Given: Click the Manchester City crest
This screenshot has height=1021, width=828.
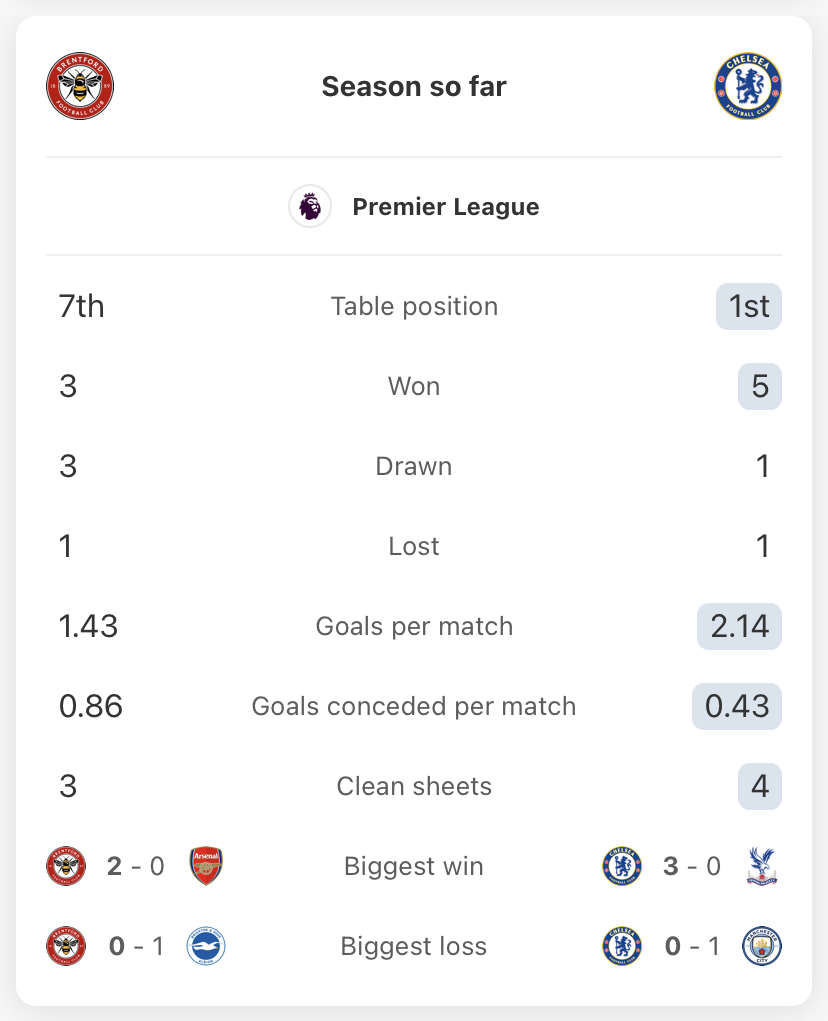Looking at the screenshot, I should [x=762, y=946].
